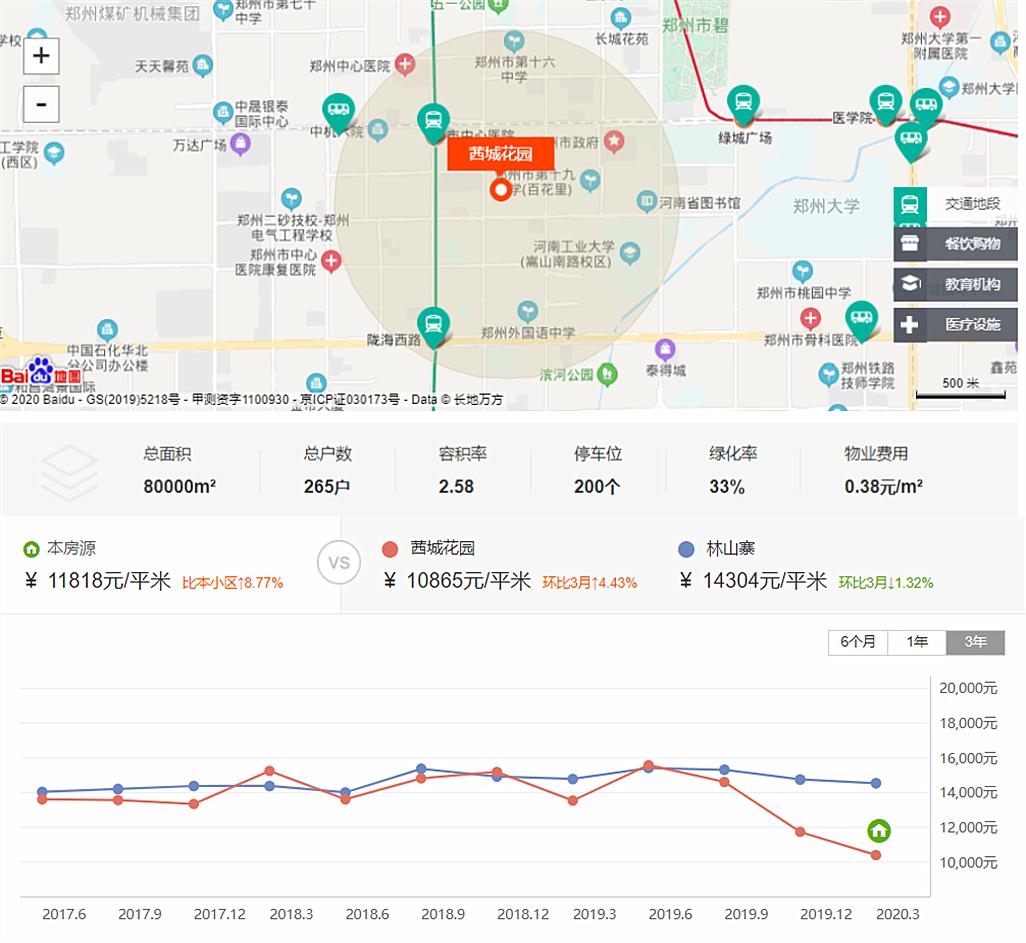This screenshot has height=943, width=1026.
Task: Click the subway station icon near 绿城广场
Action: click(743, 103)
